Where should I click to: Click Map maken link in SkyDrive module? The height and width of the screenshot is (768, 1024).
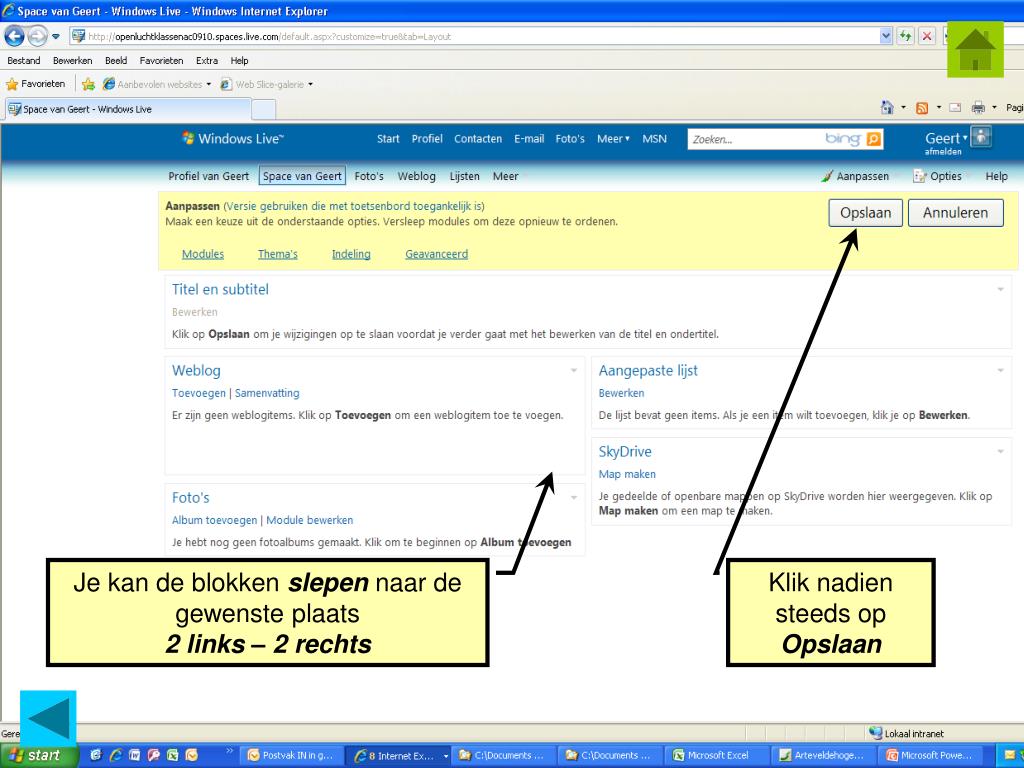(627, 474)
